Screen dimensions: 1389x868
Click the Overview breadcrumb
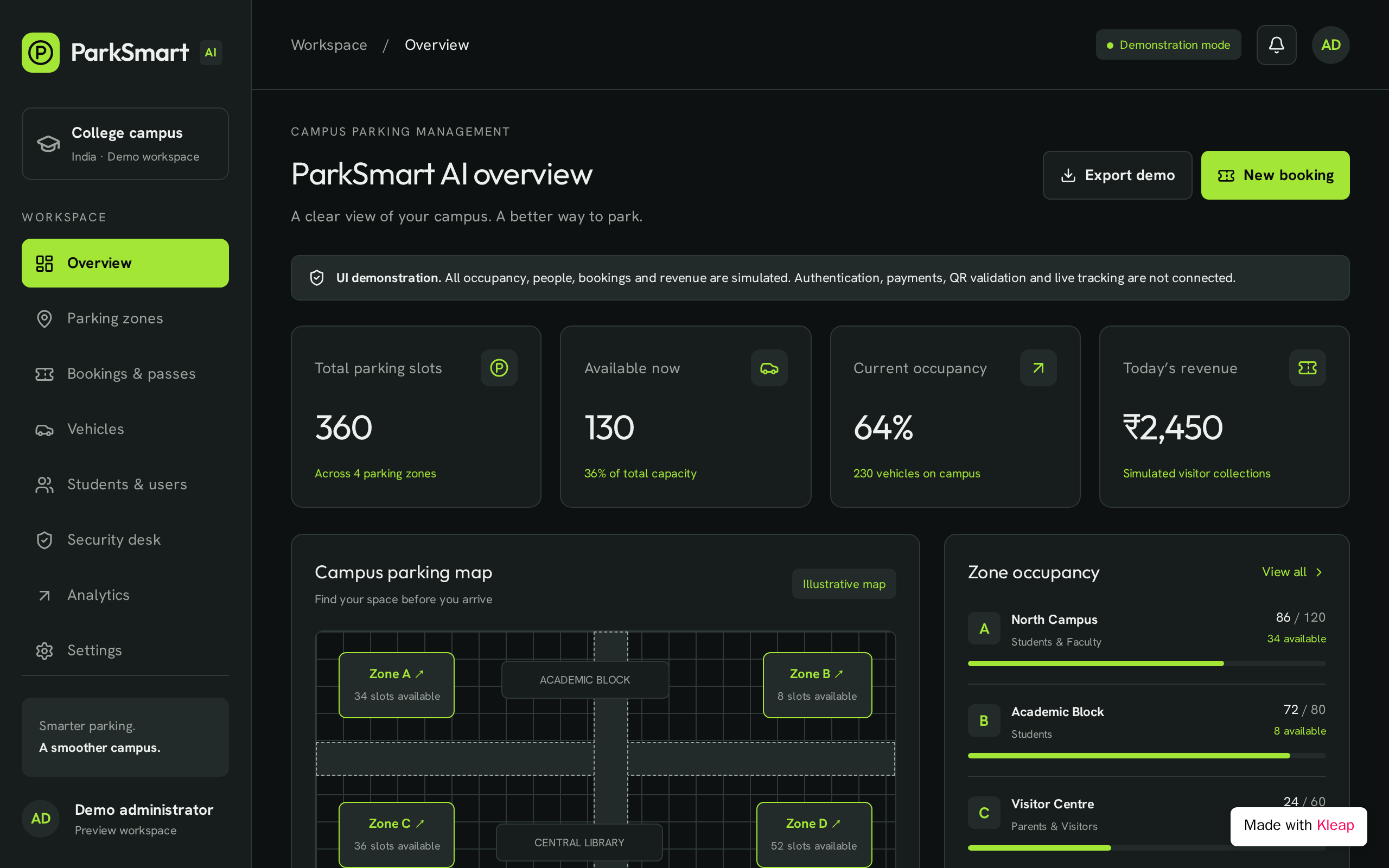point(437,45)
